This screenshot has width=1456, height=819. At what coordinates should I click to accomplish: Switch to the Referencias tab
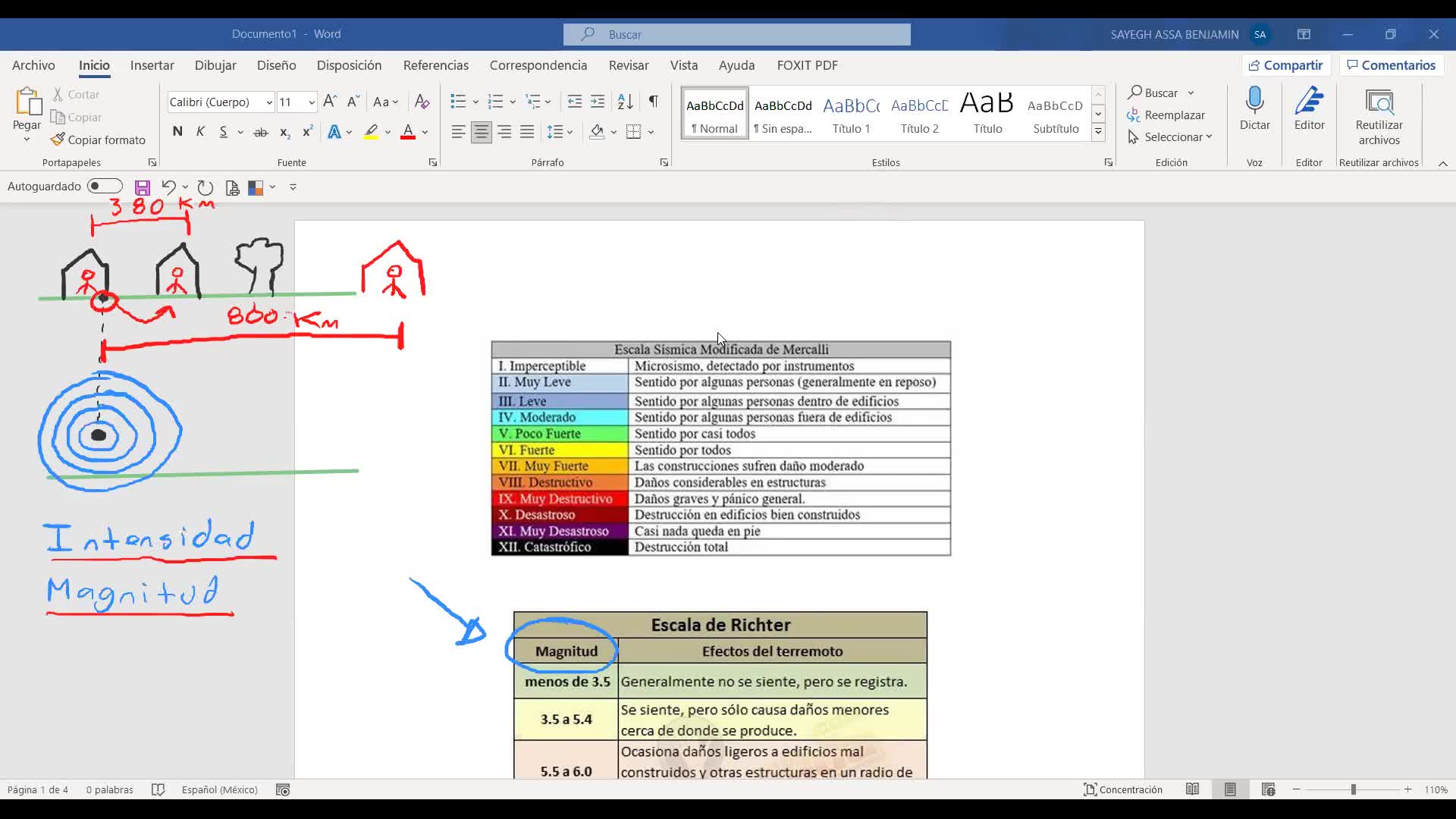[435, 65]
